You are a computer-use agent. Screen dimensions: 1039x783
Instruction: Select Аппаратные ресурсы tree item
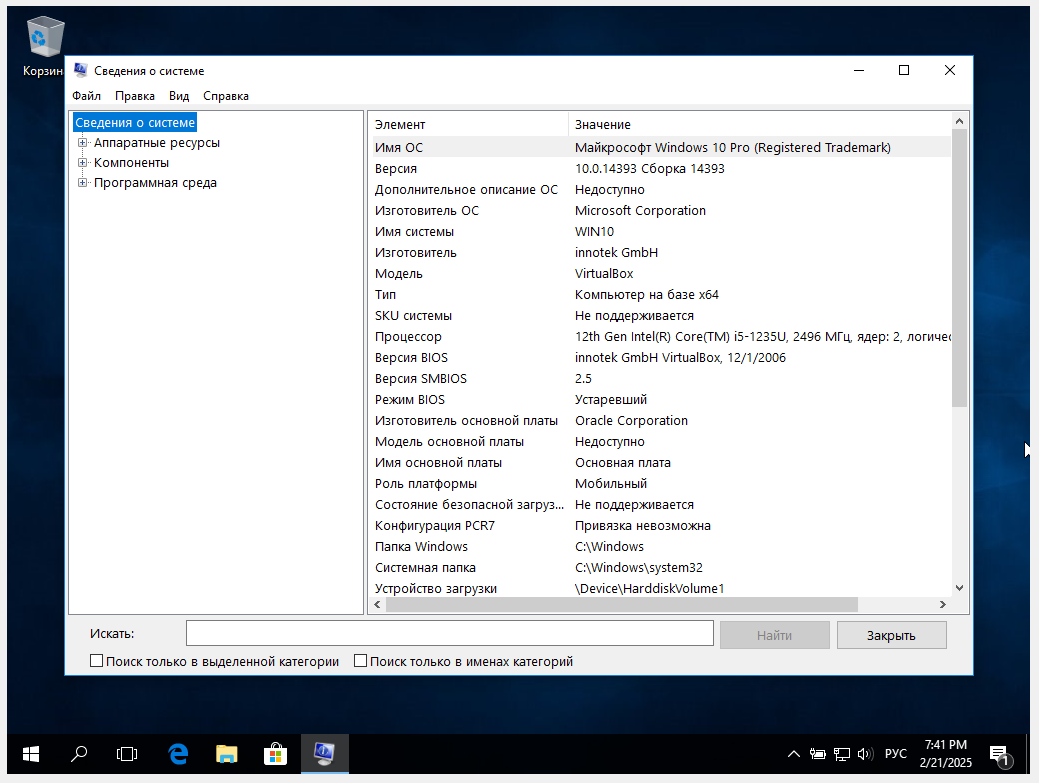(156, 142)
